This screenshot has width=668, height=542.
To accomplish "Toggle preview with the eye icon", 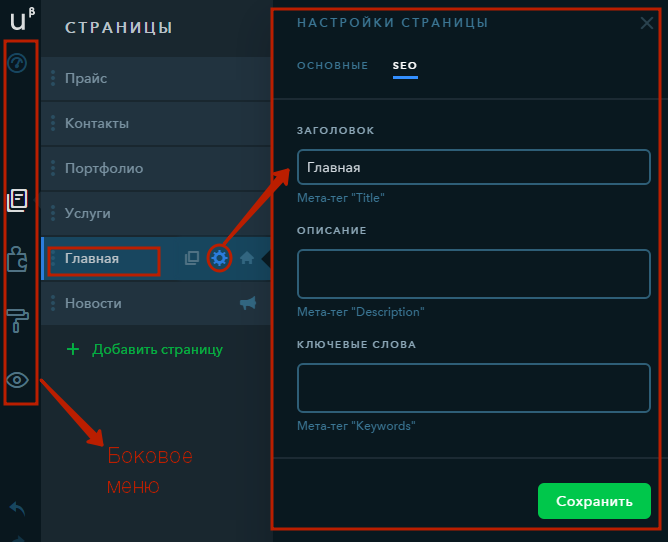I will point(17,380).
